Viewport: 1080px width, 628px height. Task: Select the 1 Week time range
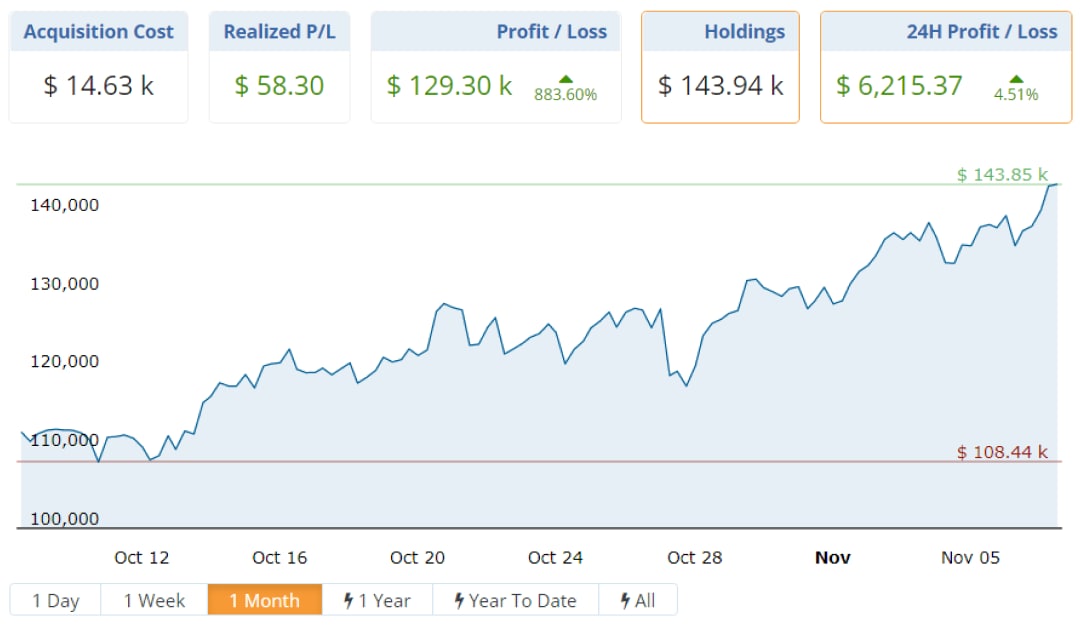coord(154,601)
